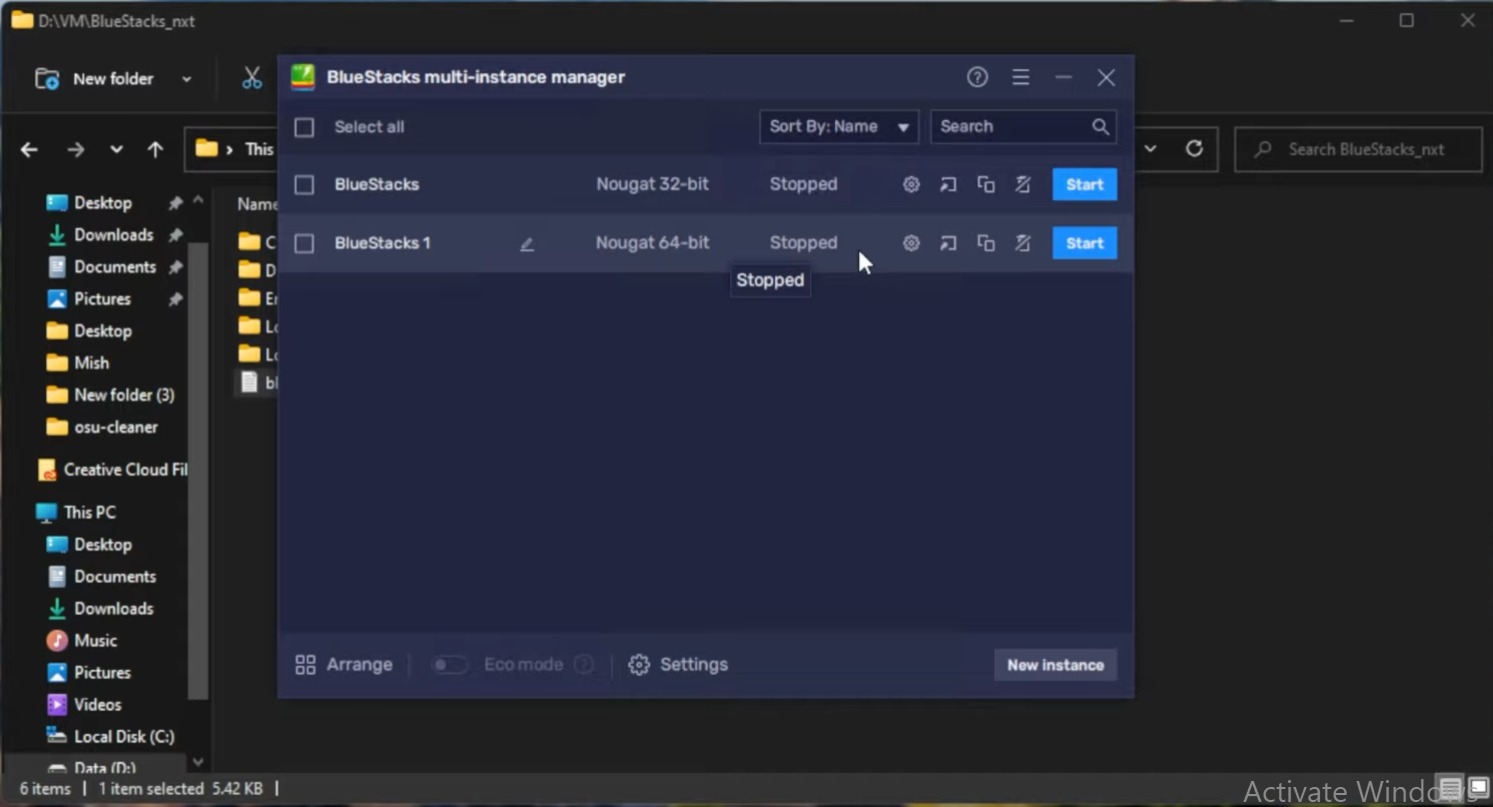Viewport: 1493px width, 807px height.
Task: Expand the address bar history dropdown
Action: [x=1150, y=149]
